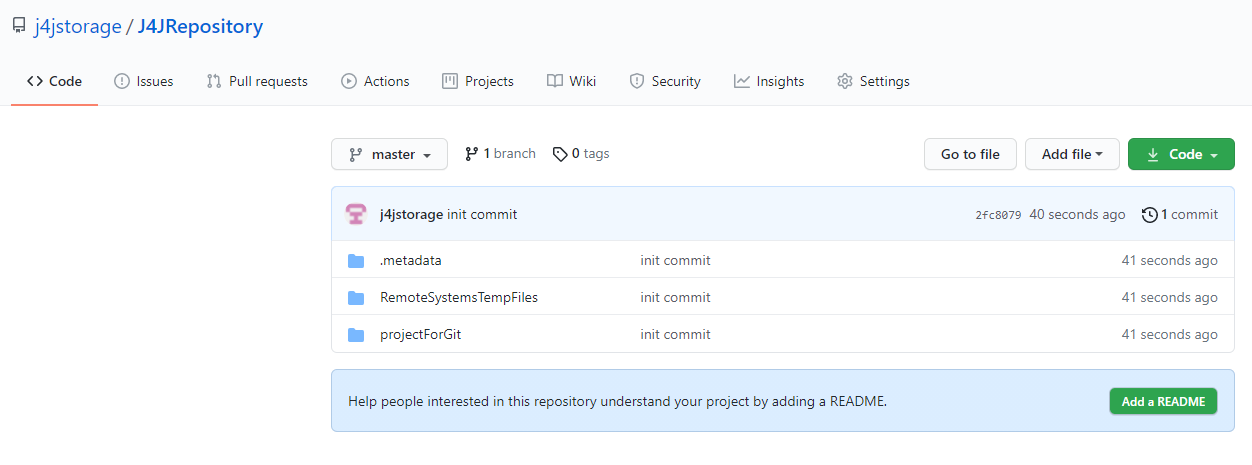Go to the Pull requests tab
The image size is (1252, 465).
(257, 81)
